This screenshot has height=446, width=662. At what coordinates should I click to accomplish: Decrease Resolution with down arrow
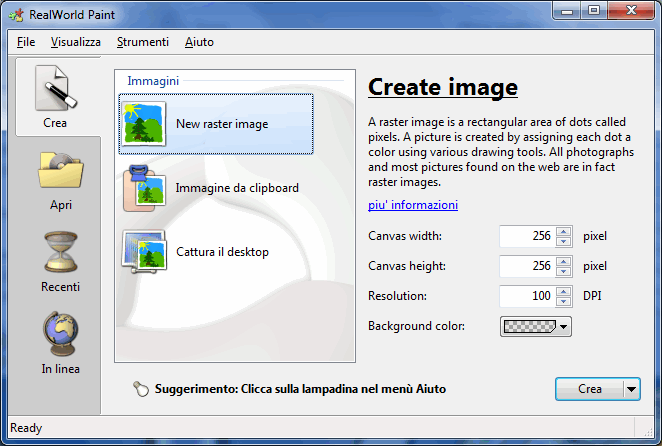tap(564, 301)
